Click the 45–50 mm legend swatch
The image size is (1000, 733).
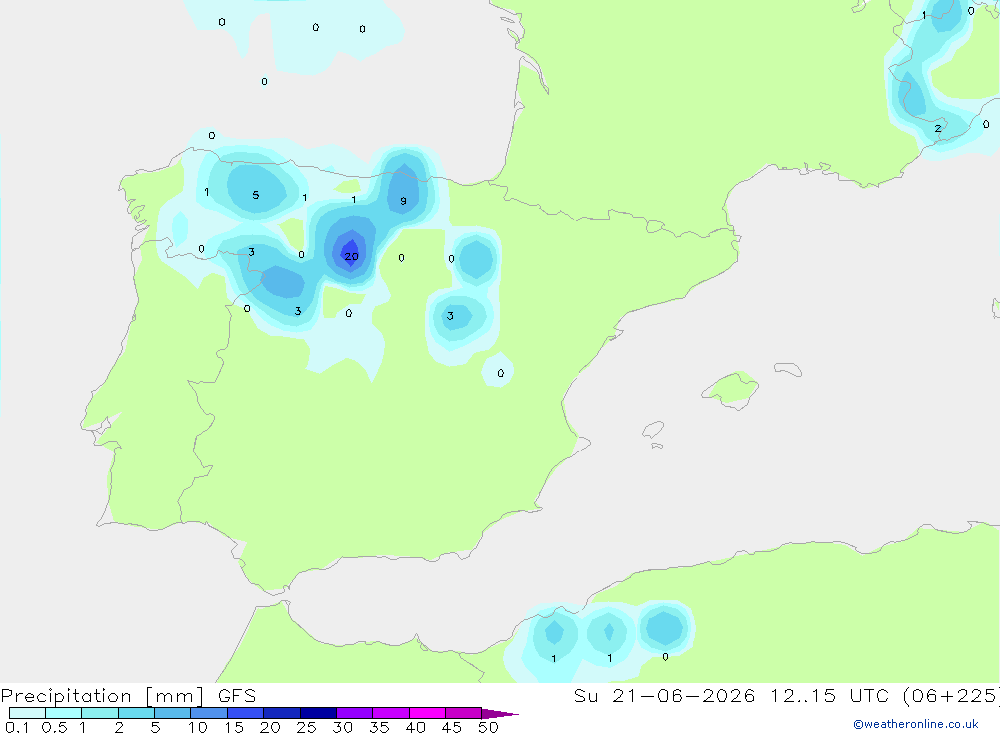464,713
